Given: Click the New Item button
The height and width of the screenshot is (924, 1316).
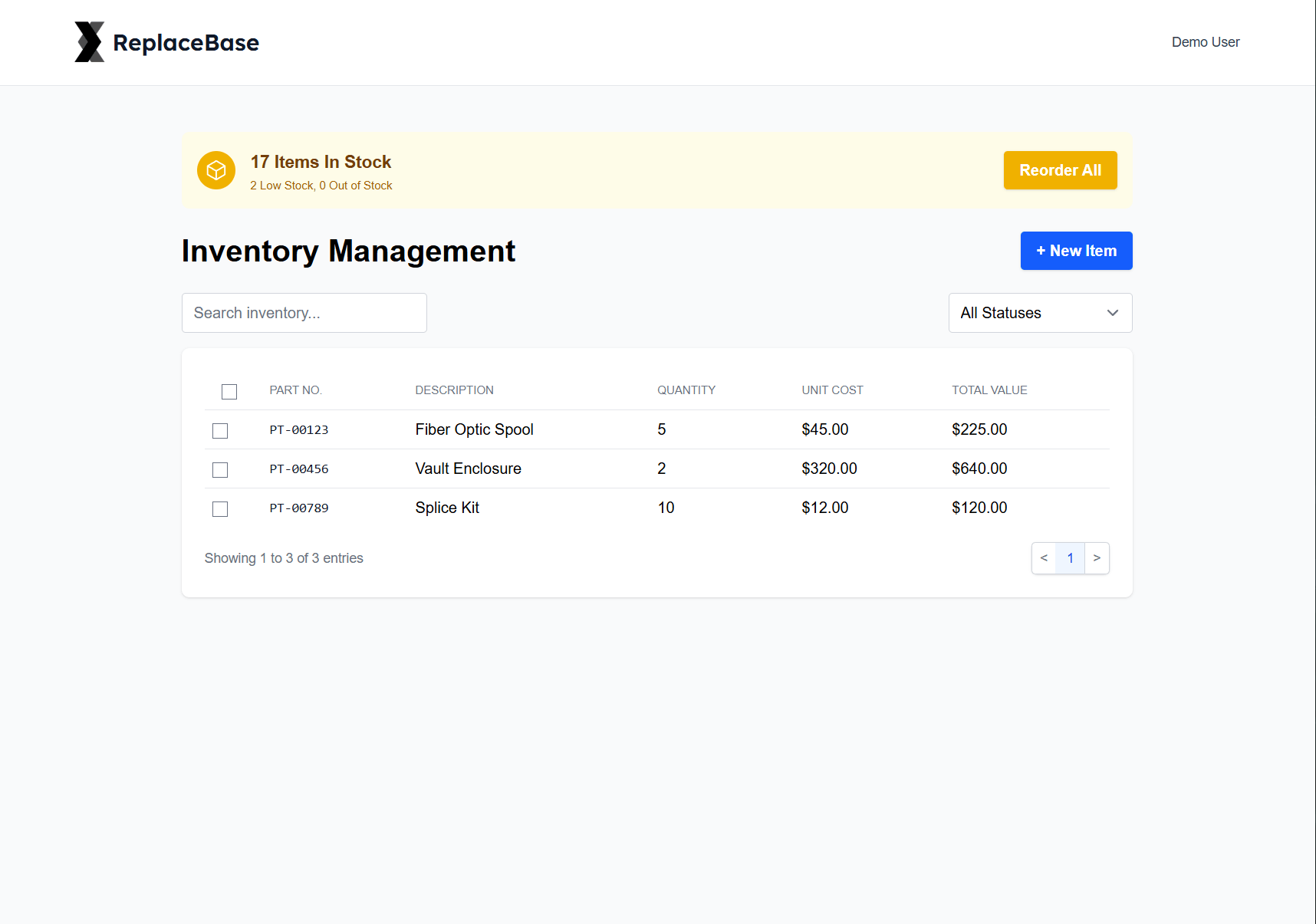Looking at the screenshot, I should pyautogui.click(x=1076, y=251).
